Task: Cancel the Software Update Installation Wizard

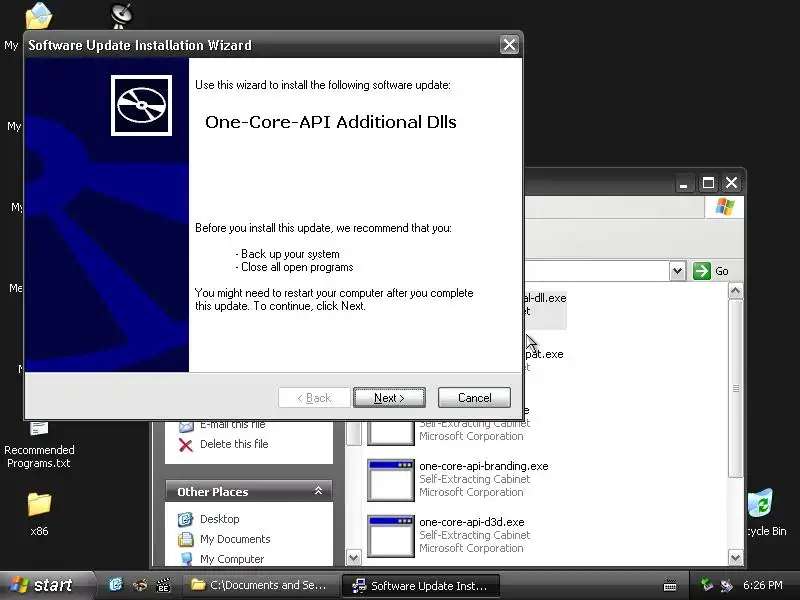Action: click(474, 397)
